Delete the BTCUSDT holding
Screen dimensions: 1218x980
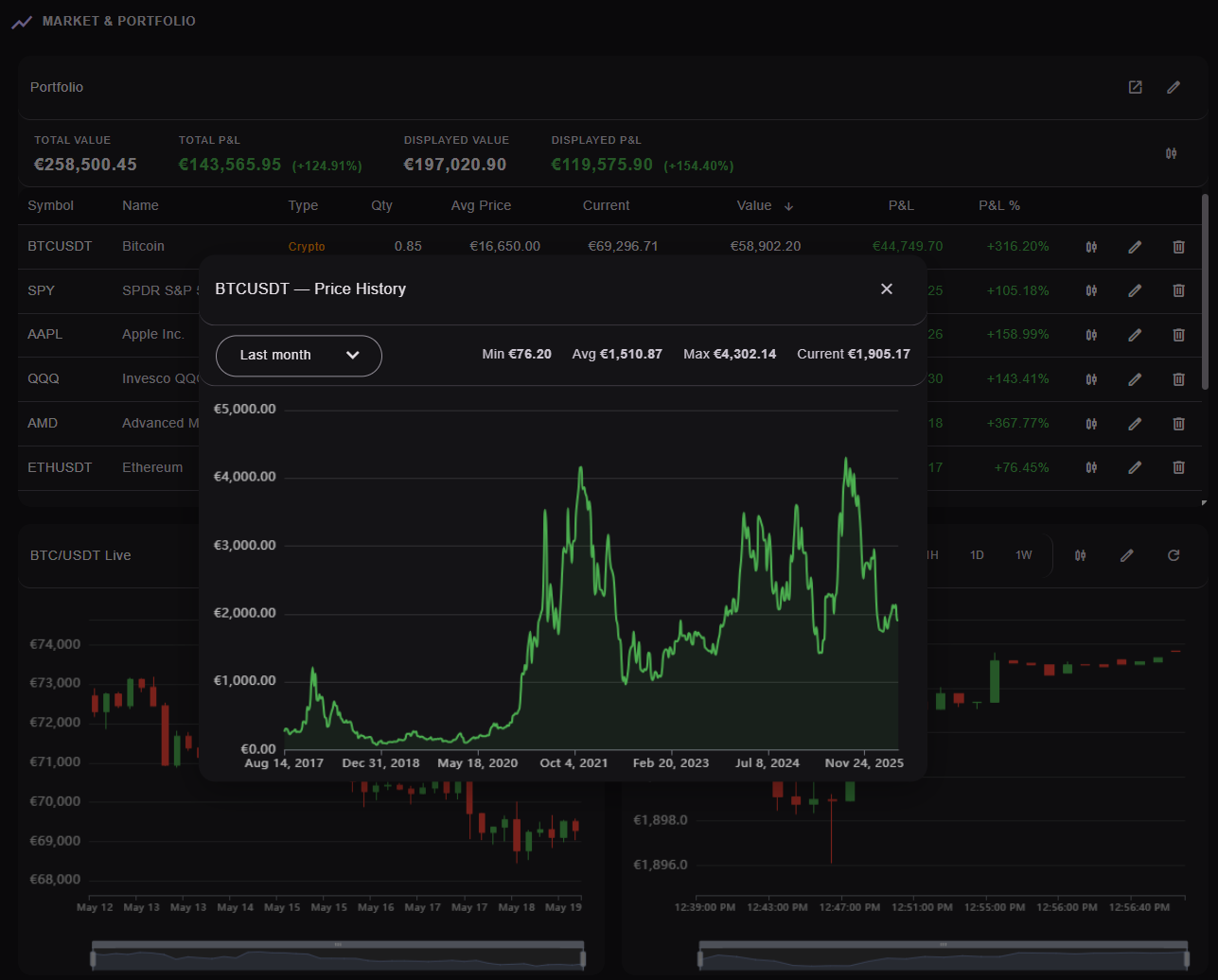(x=1178, y=247)
